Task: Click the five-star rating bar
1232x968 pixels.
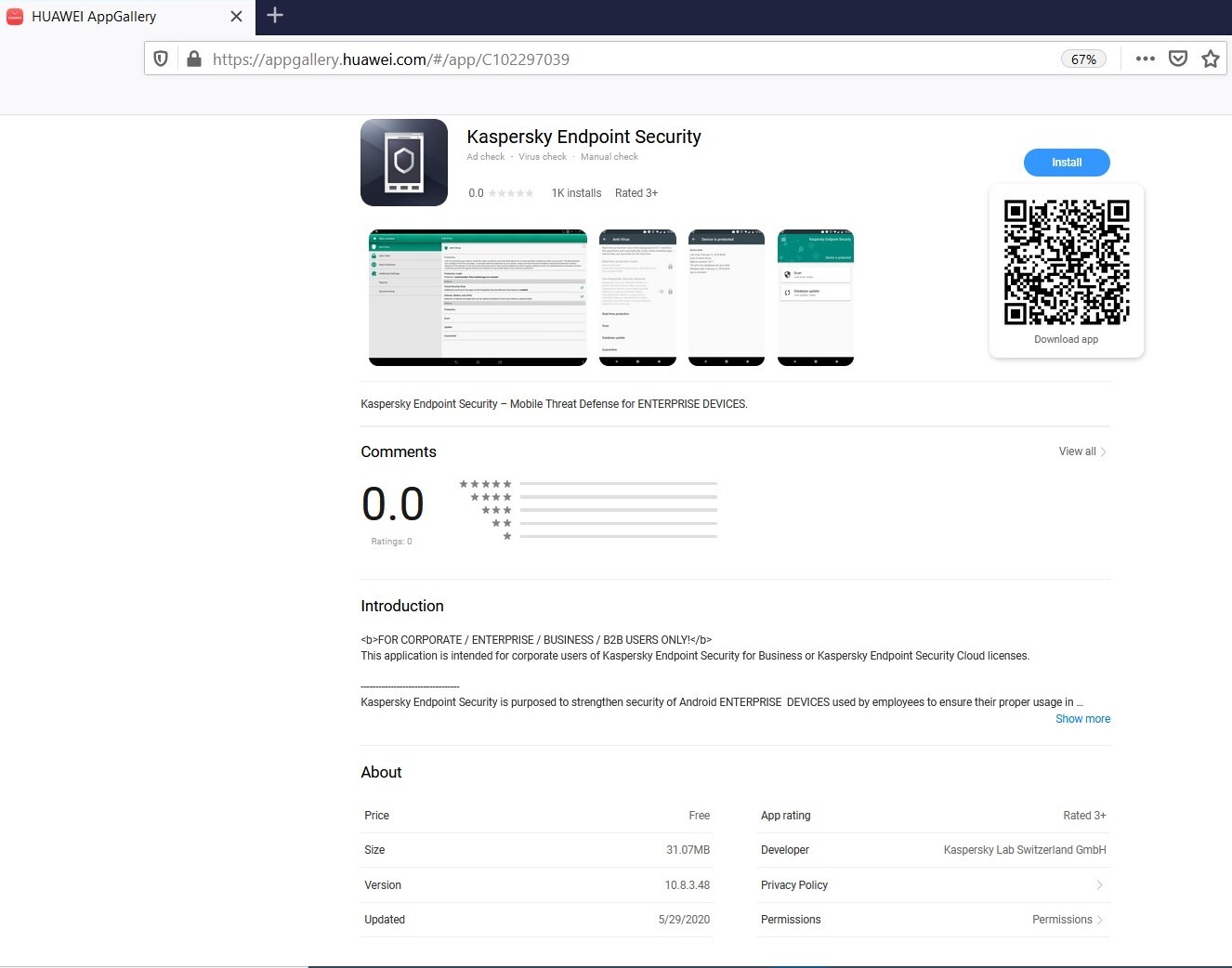Action: [618, 484]
